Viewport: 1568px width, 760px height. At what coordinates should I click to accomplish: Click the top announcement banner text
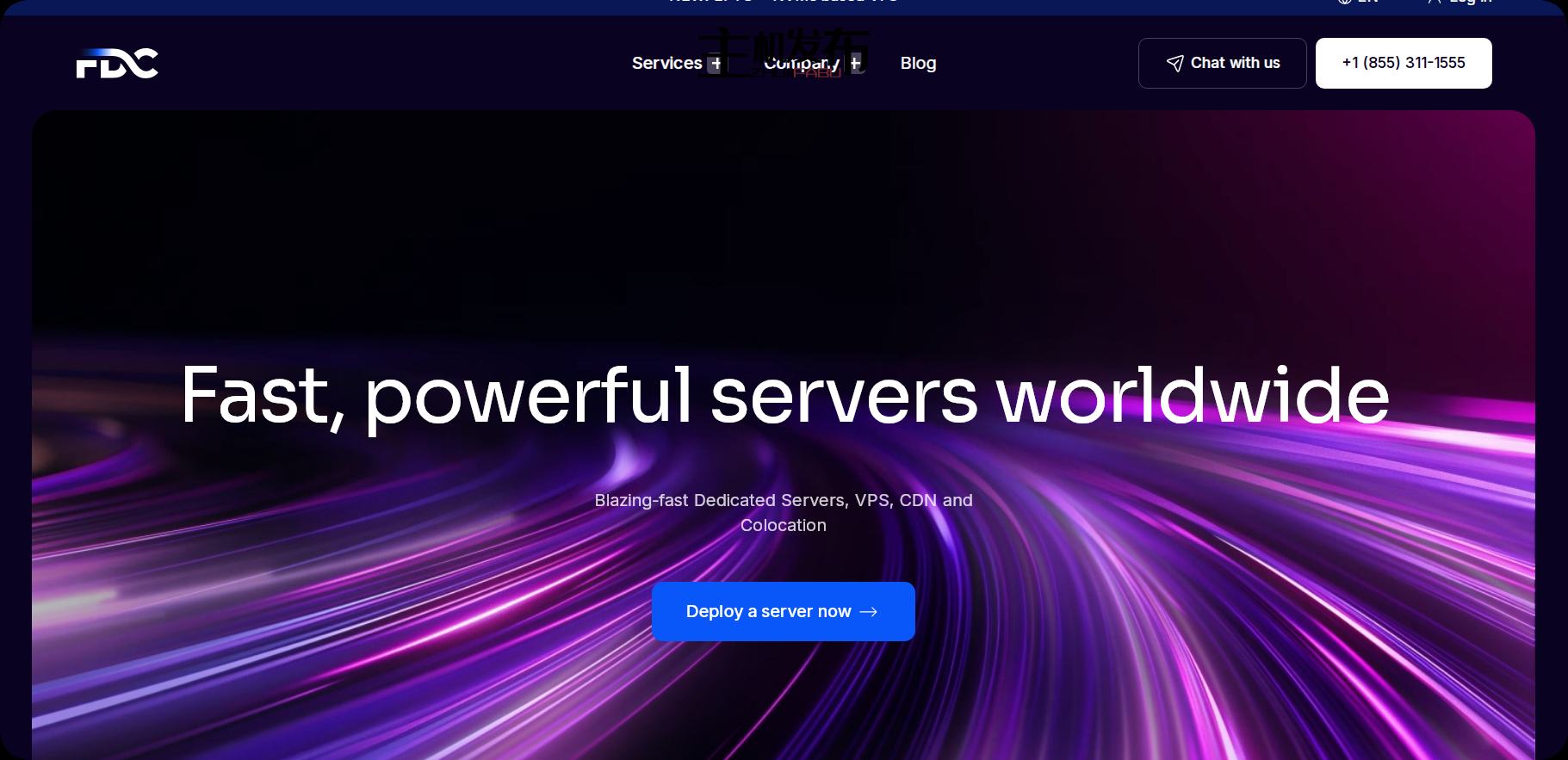784,3
